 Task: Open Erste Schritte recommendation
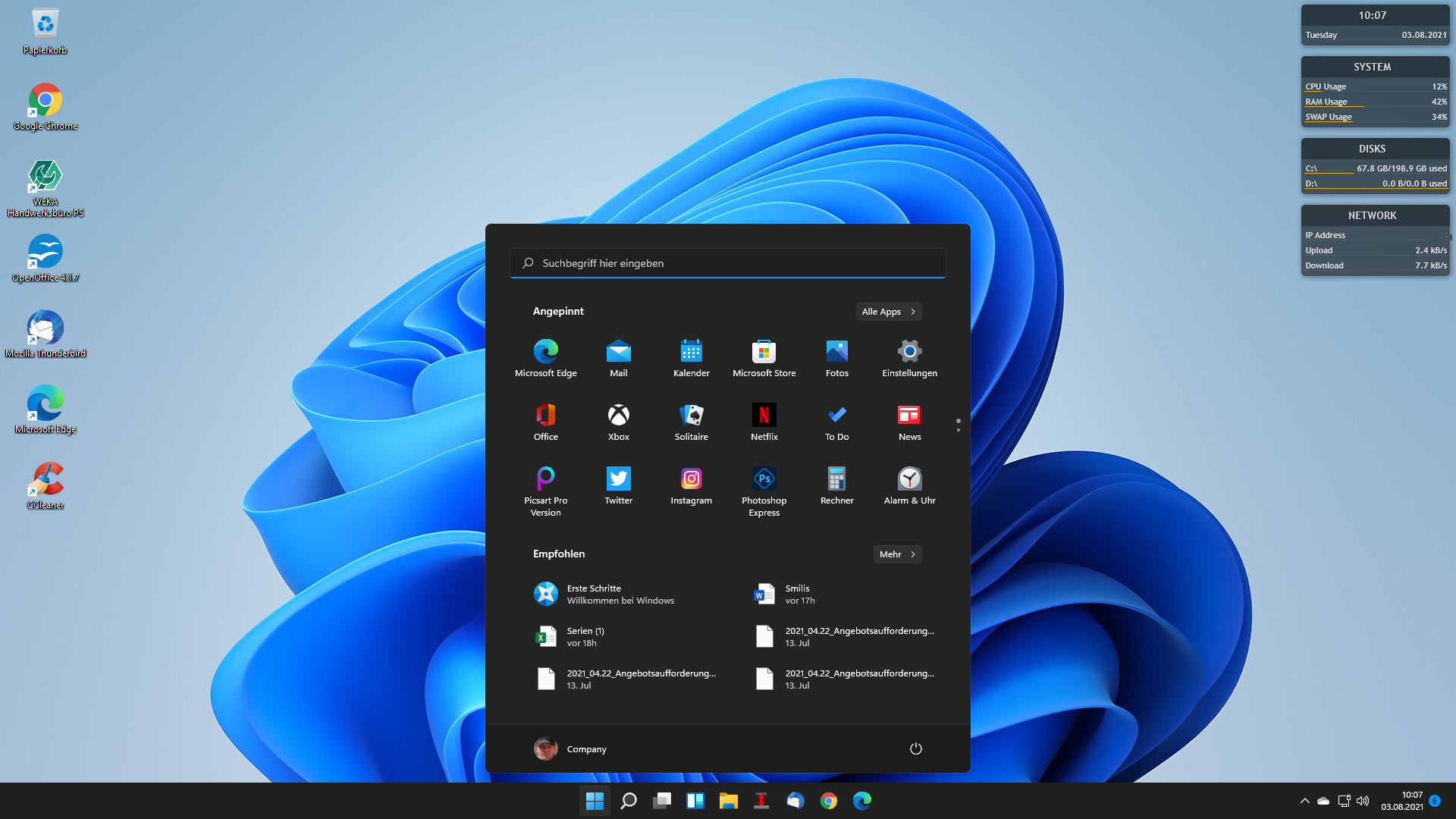tap(619, 594)
